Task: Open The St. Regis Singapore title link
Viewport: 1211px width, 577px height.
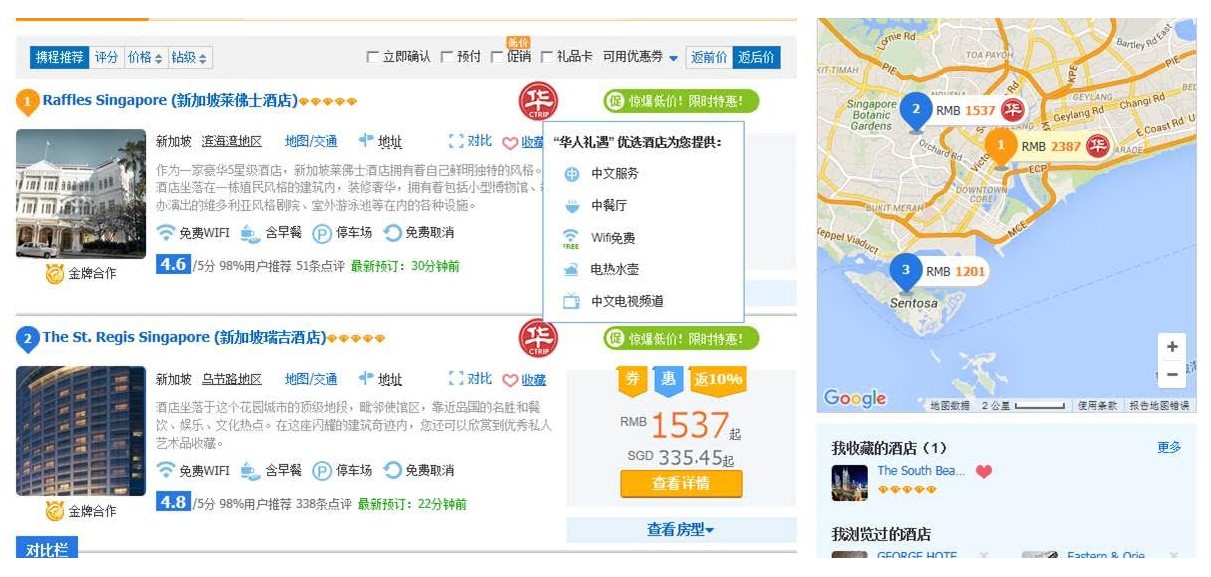Action: click(x=184, y=338)
